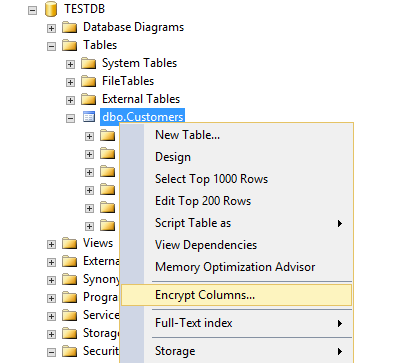417x363 pixels.
Task: Collapse the TESTDB database node
Action: 32,10
